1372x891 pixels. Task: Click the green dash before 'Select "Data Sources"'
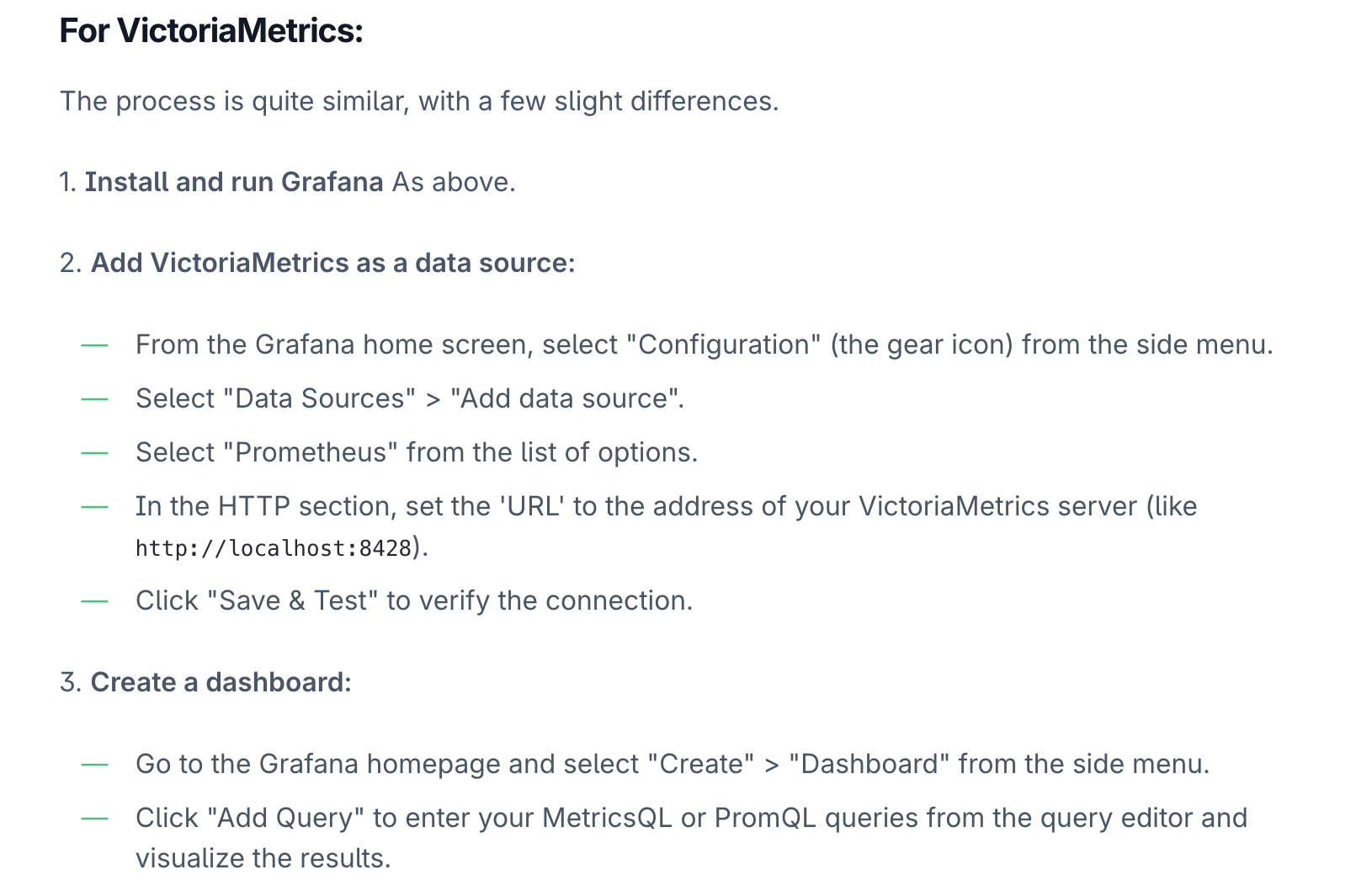tap(94, 398)
